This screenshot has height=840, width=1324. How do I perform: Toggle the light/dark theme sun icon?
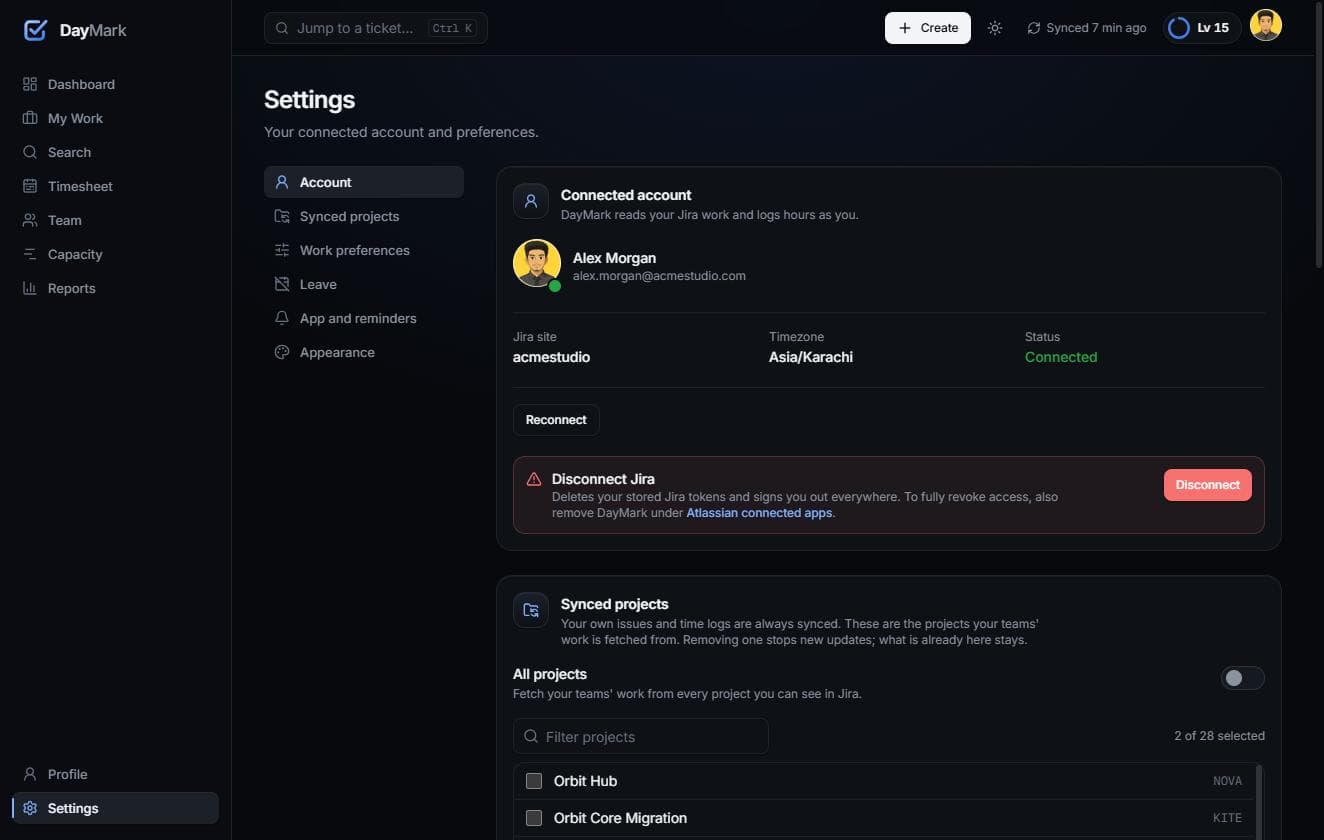[994, 28]
